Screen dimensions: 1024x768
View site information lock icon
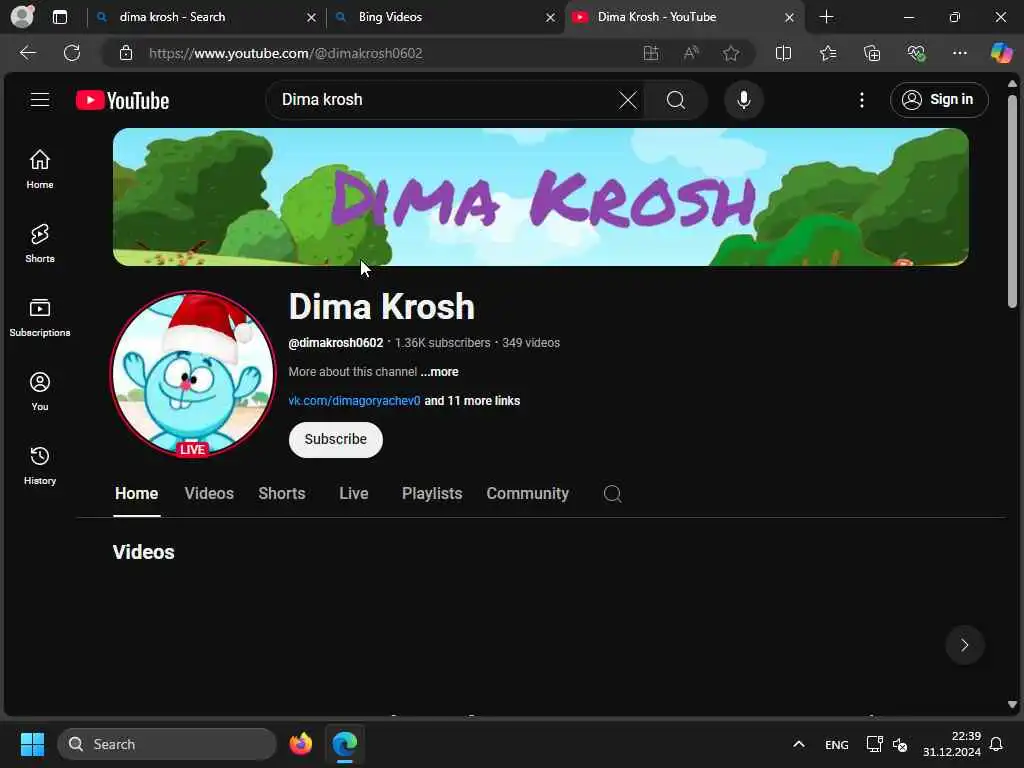click(126, 53)
